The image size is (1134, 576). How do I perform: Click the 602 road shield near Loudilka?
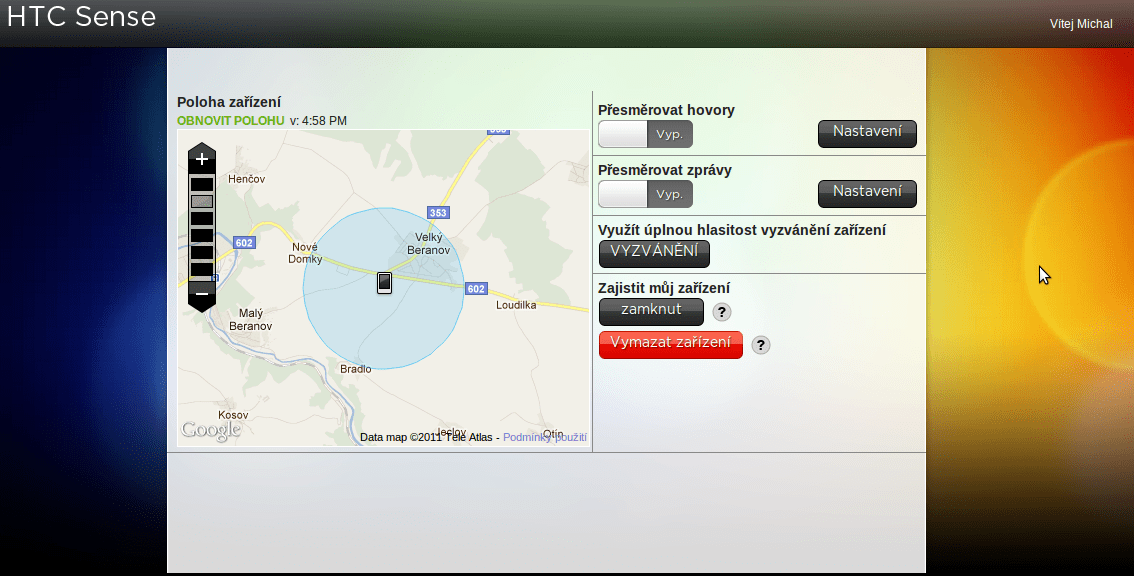(x=476, y=289)
